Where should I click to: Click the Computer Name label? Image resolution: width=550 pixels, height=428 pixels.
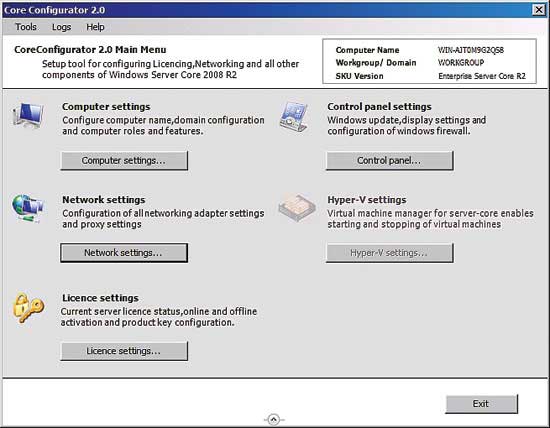(x=367, y=50)
